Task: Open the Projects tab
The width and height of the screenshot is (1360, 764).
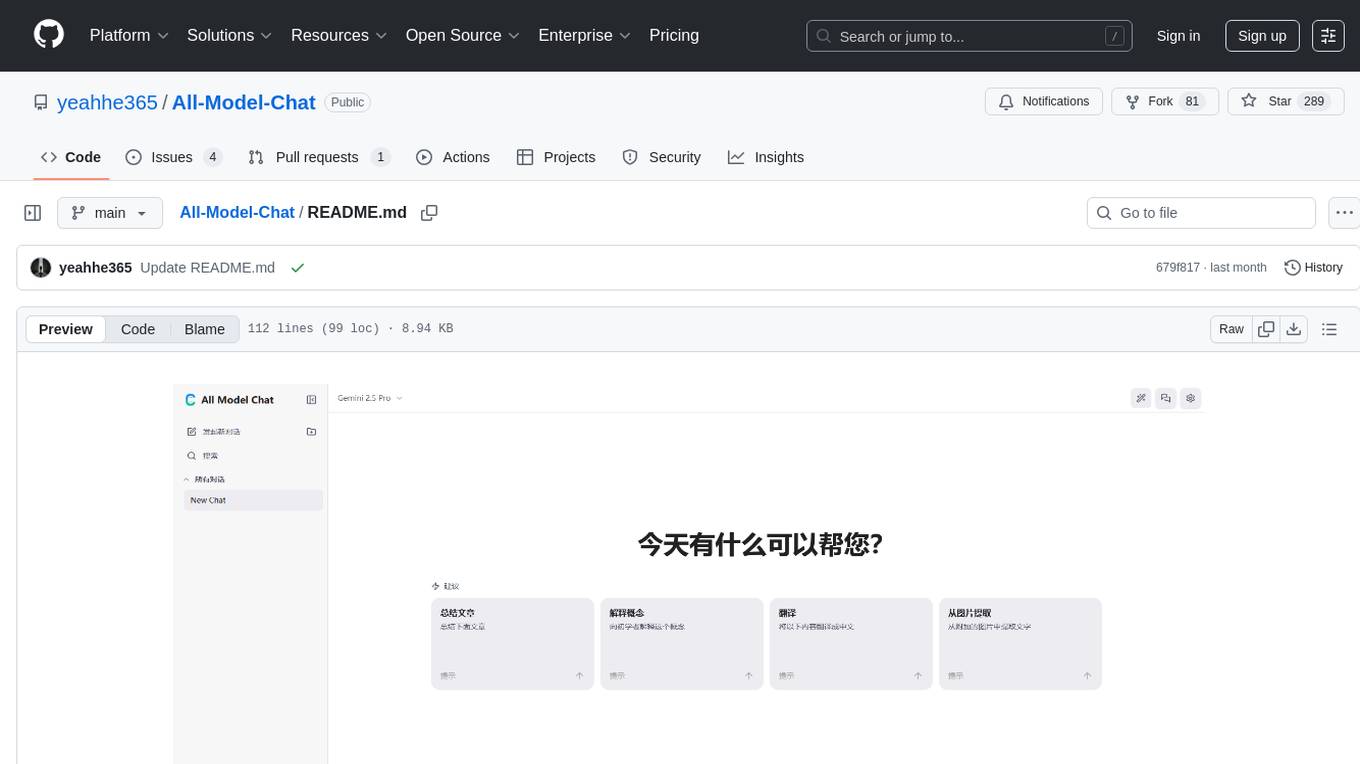Action: coord(556,157)
